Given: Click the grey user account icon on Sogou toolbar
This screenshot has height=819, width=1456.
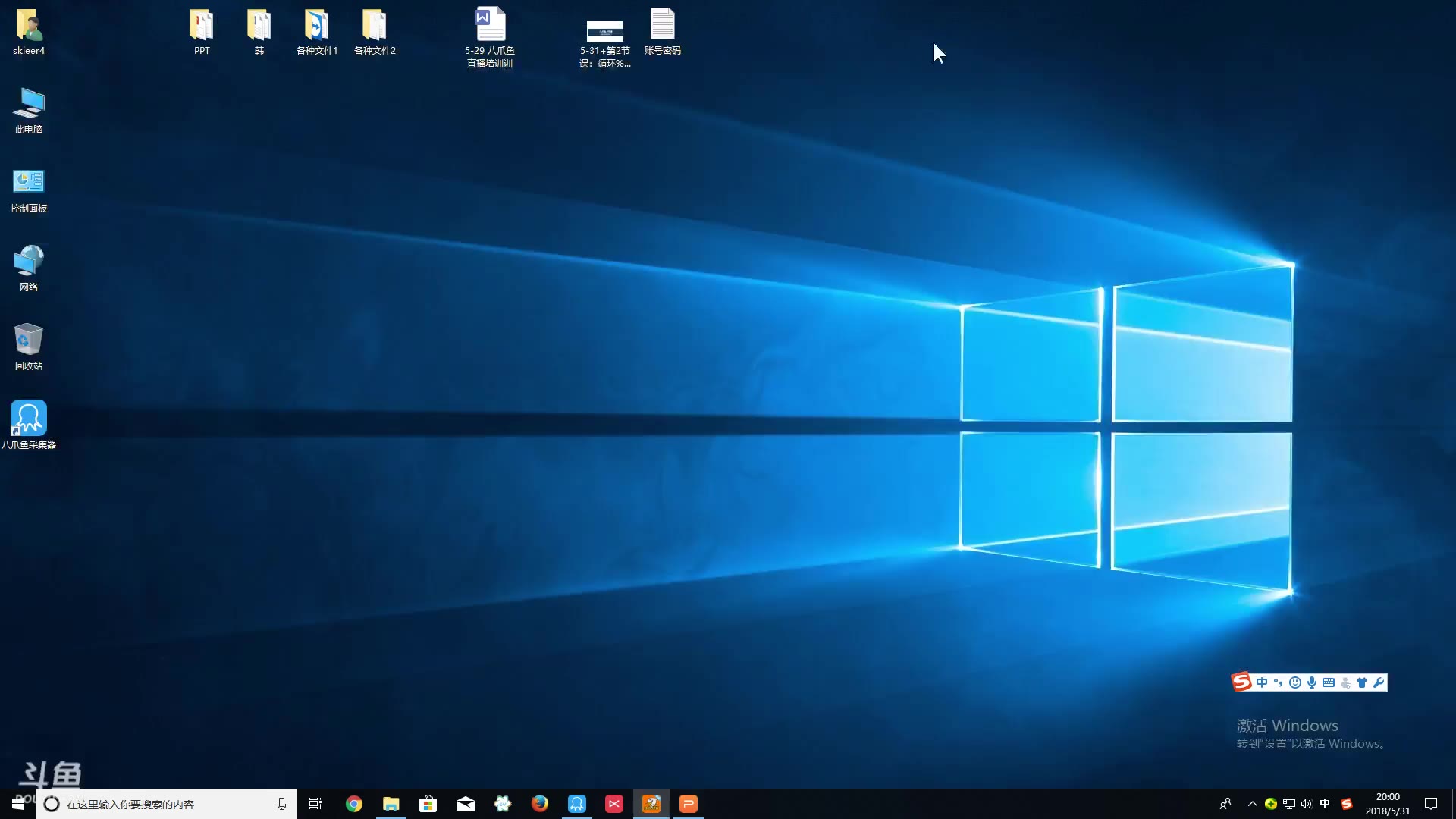Looking at the screenshot, I should tap(1346, 682).
